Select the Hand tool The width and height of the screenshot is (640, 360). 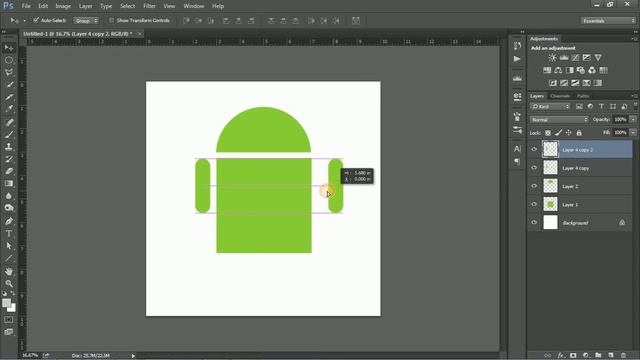[x=9, y=271]
